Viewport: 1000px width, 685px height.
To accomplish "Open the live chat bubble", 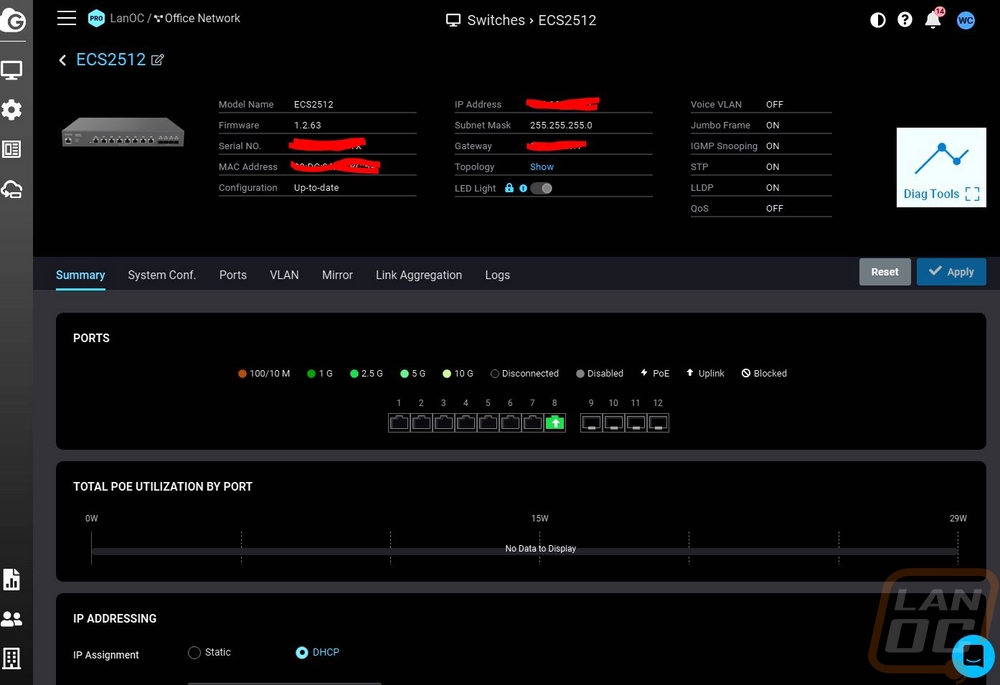I will pyautogui.click(x=973, y=656).
